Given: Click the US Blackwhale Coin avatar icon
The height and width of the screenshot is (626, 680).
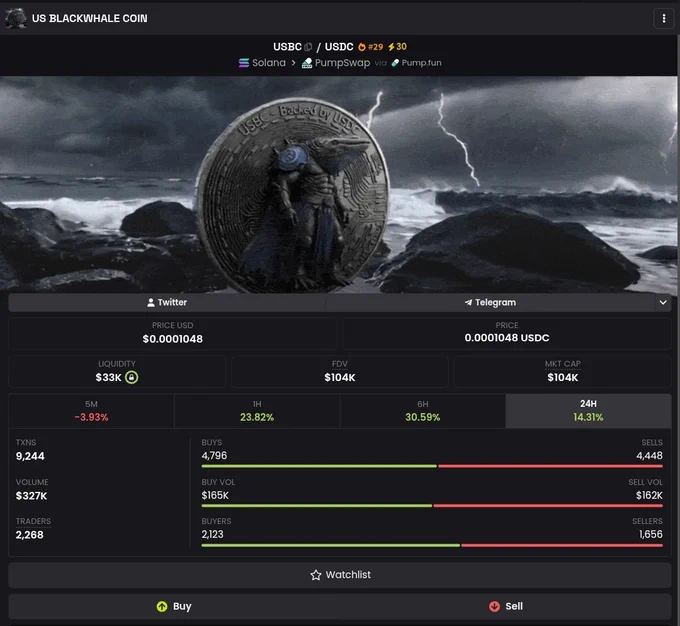Looking at the screenshot, I should [x=16, y=18].
